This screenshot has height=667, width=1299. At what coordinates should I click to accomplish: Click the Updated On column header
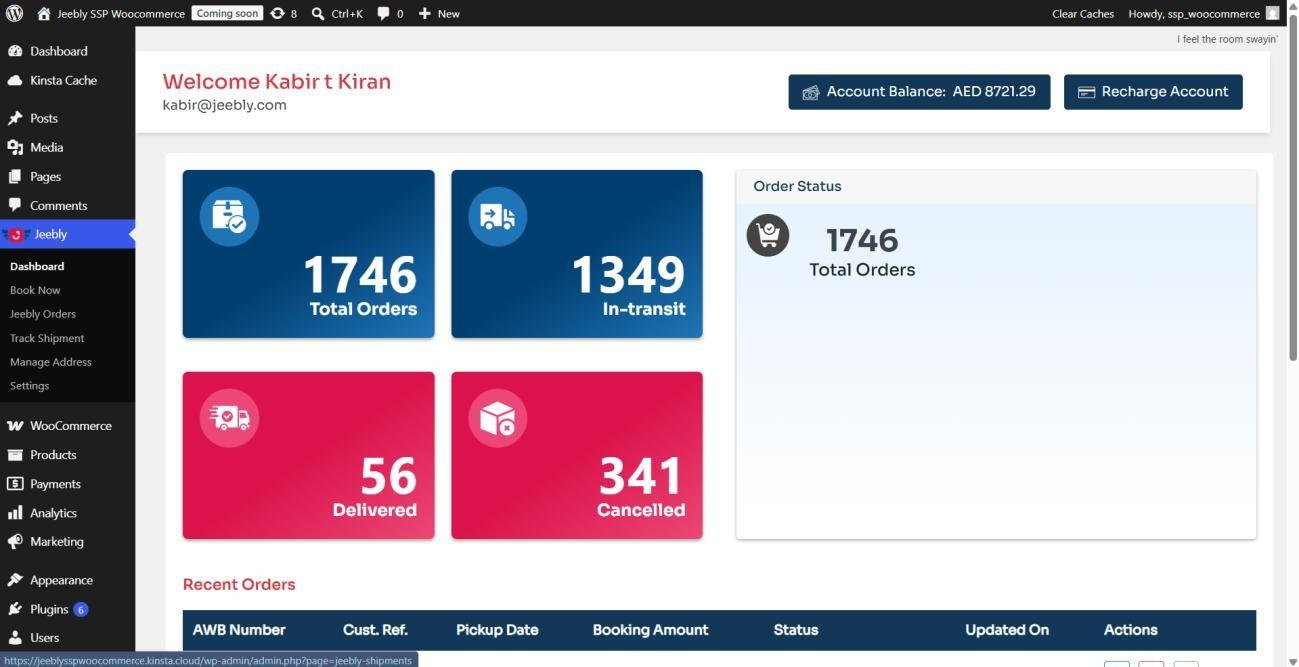(x=1007, y=630)
